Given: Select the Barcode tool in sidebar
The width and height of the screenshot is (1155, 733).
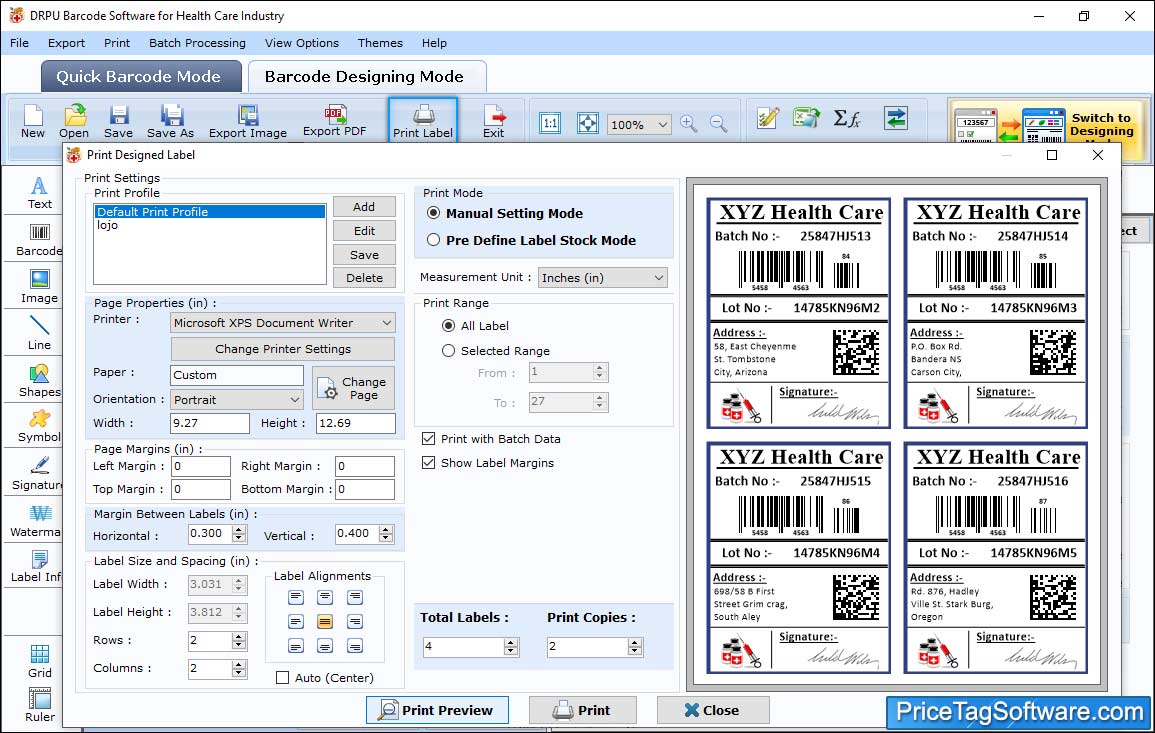Looking at the screenshot, I should coord(39,240).
